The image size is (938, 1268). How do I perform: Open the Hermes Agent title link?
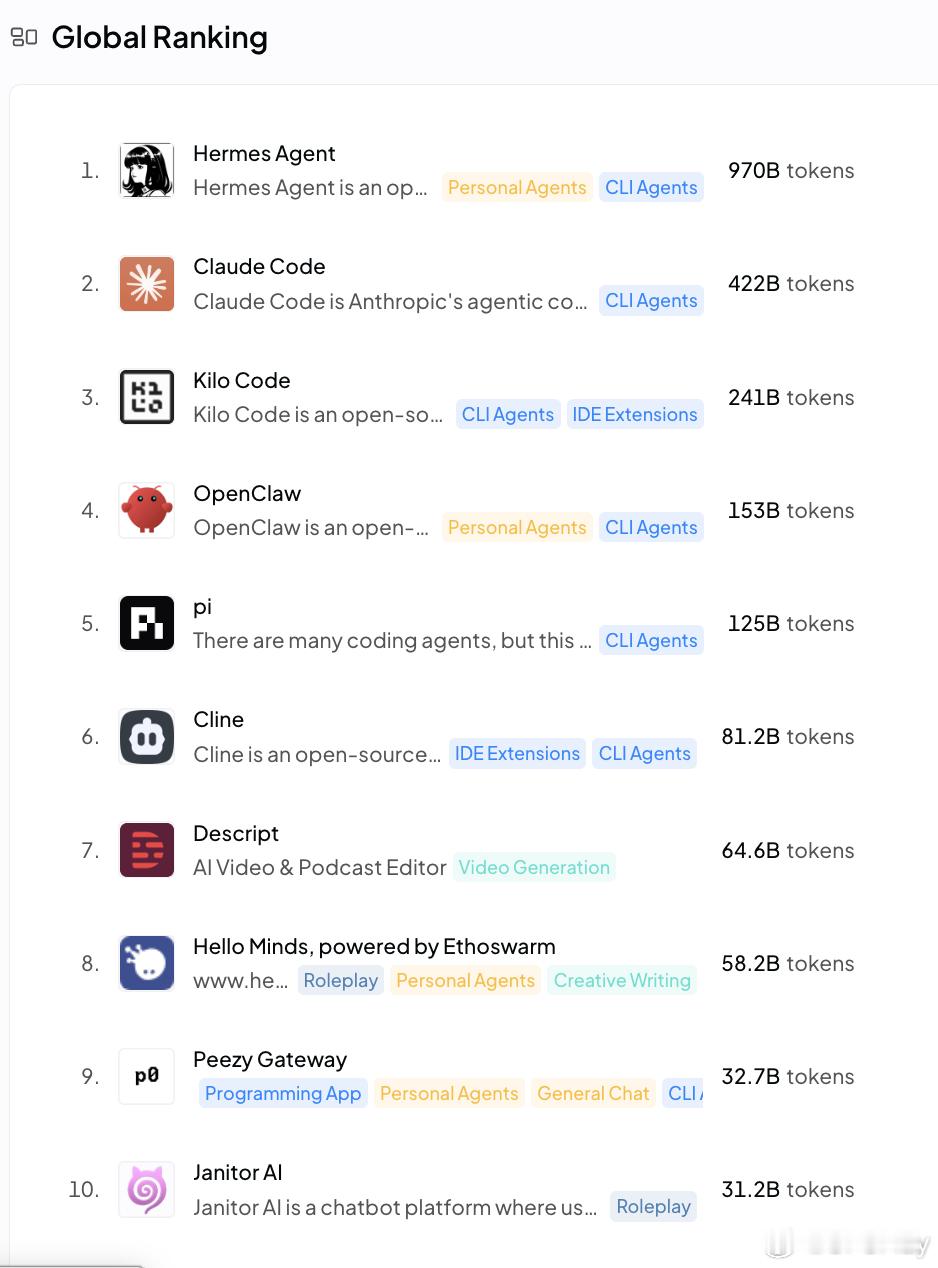(264, 154)
